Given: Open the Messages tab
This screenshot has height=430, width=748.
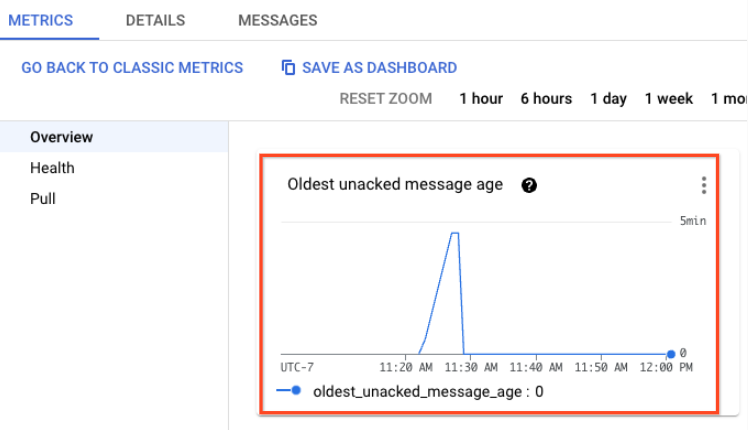Looking at the screenshot, I should tap(277, 20).
